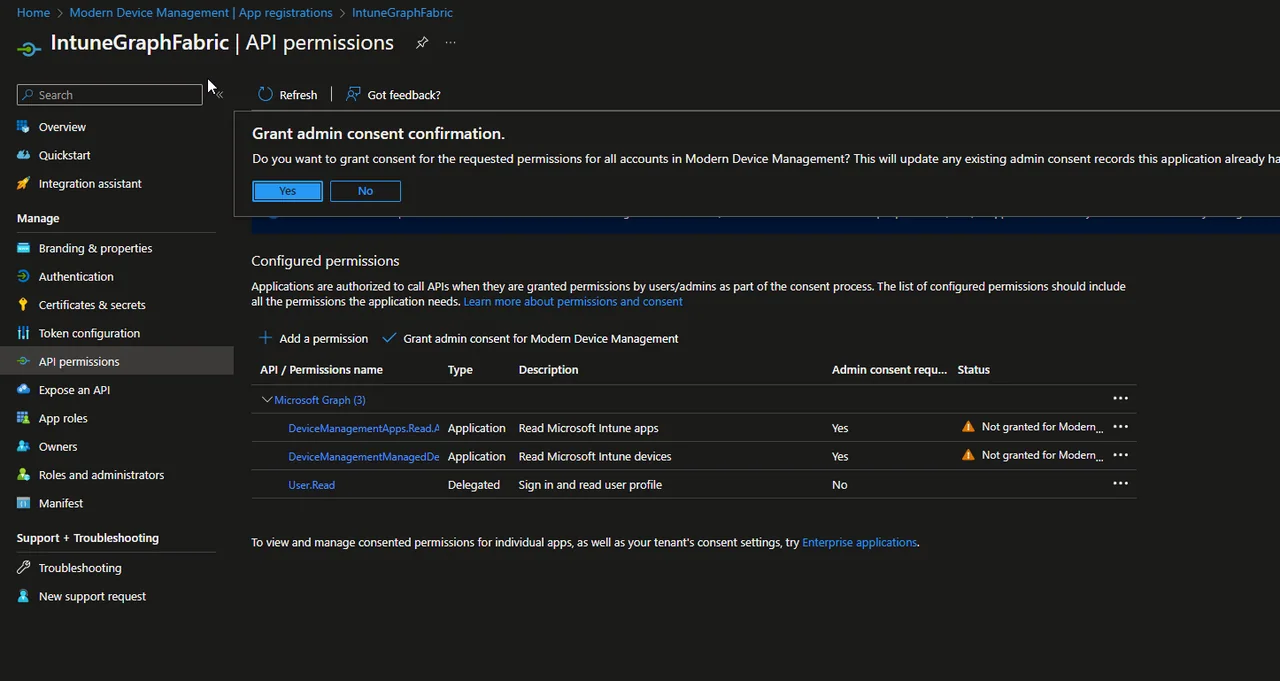Screen dimensions: 1280x681
Task: Open Modern Device Management App registrations breadcrumb
Action: 201,13
